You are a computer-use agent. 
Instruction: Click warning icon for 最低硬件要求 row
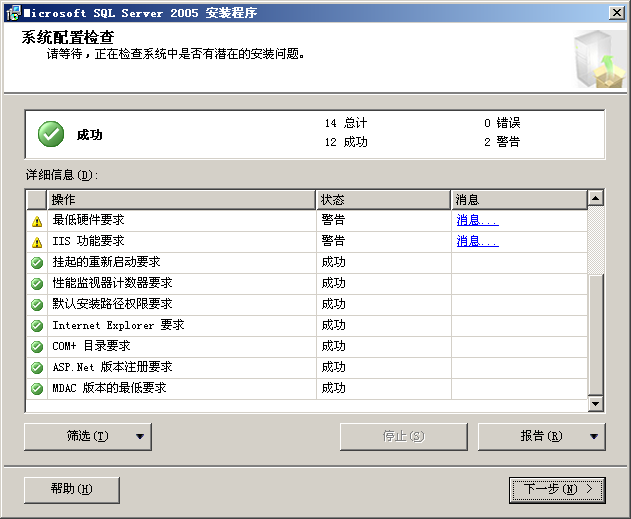click(x=37, y=221)
